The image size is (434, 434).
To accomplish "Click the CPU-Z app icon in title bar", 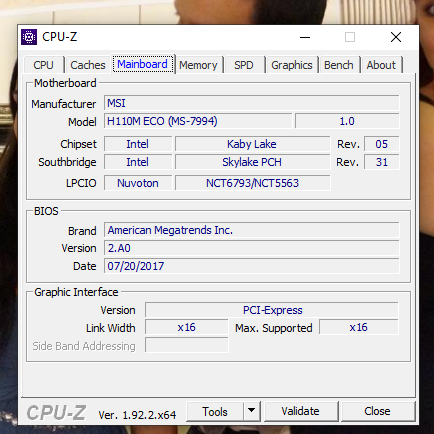I will (29, 37).
